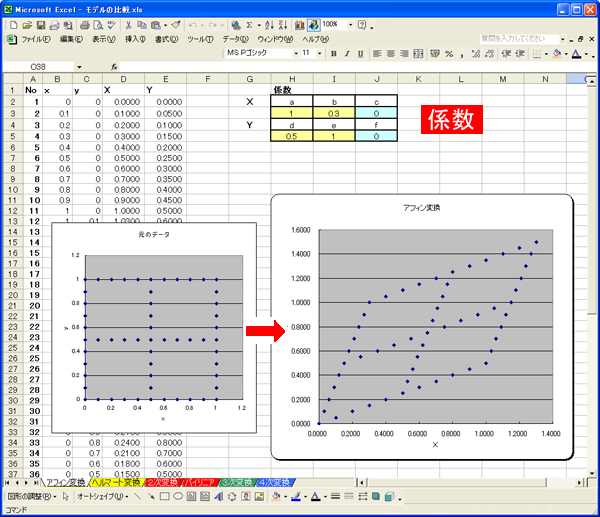Select the cell containing 0.3 under coefficient b
The width and height of the screenshot is (600, 517).
(333, 114)
